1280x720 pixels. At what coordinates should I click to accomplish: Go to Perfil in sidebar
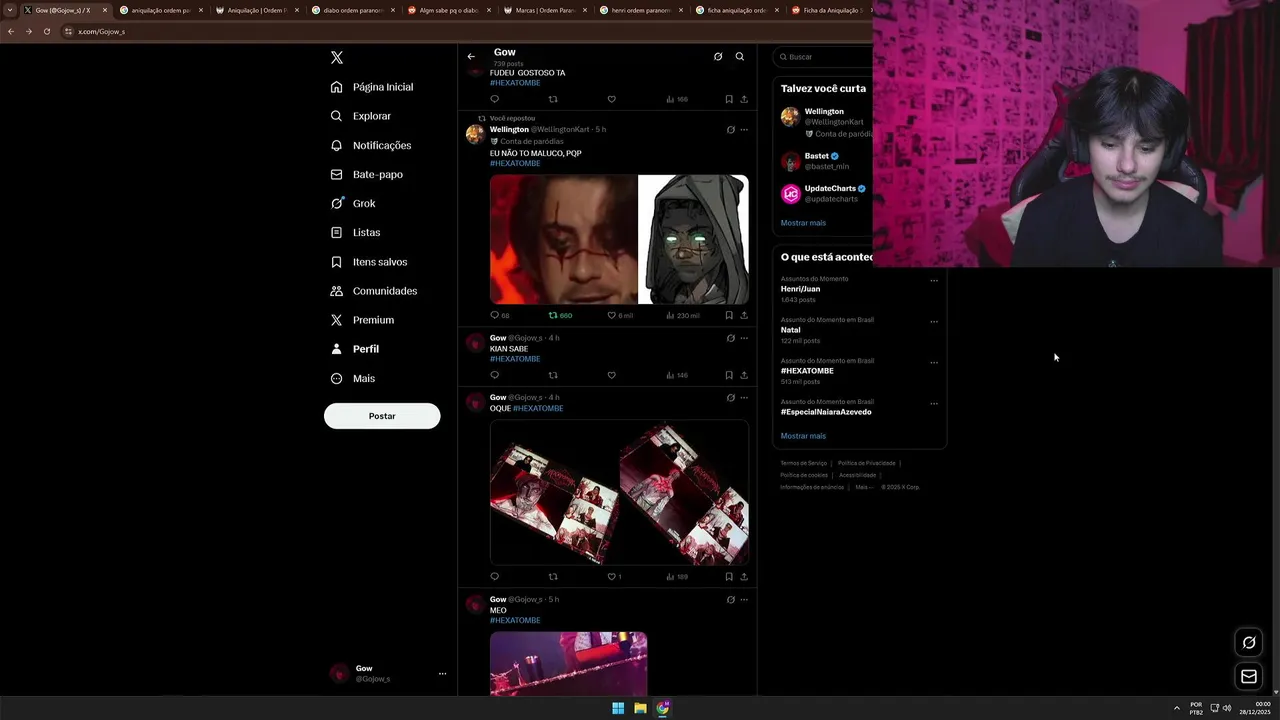355,349
